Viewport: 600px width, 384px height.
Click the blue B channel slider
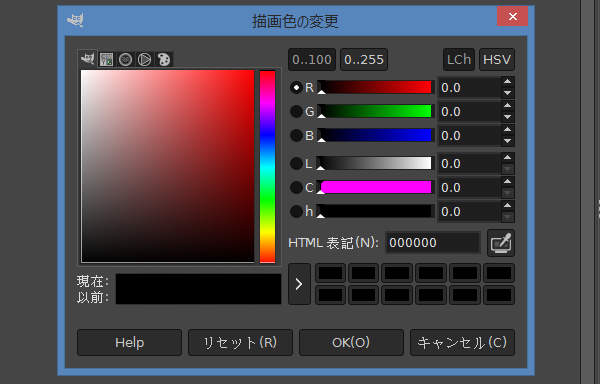point(375,135)
